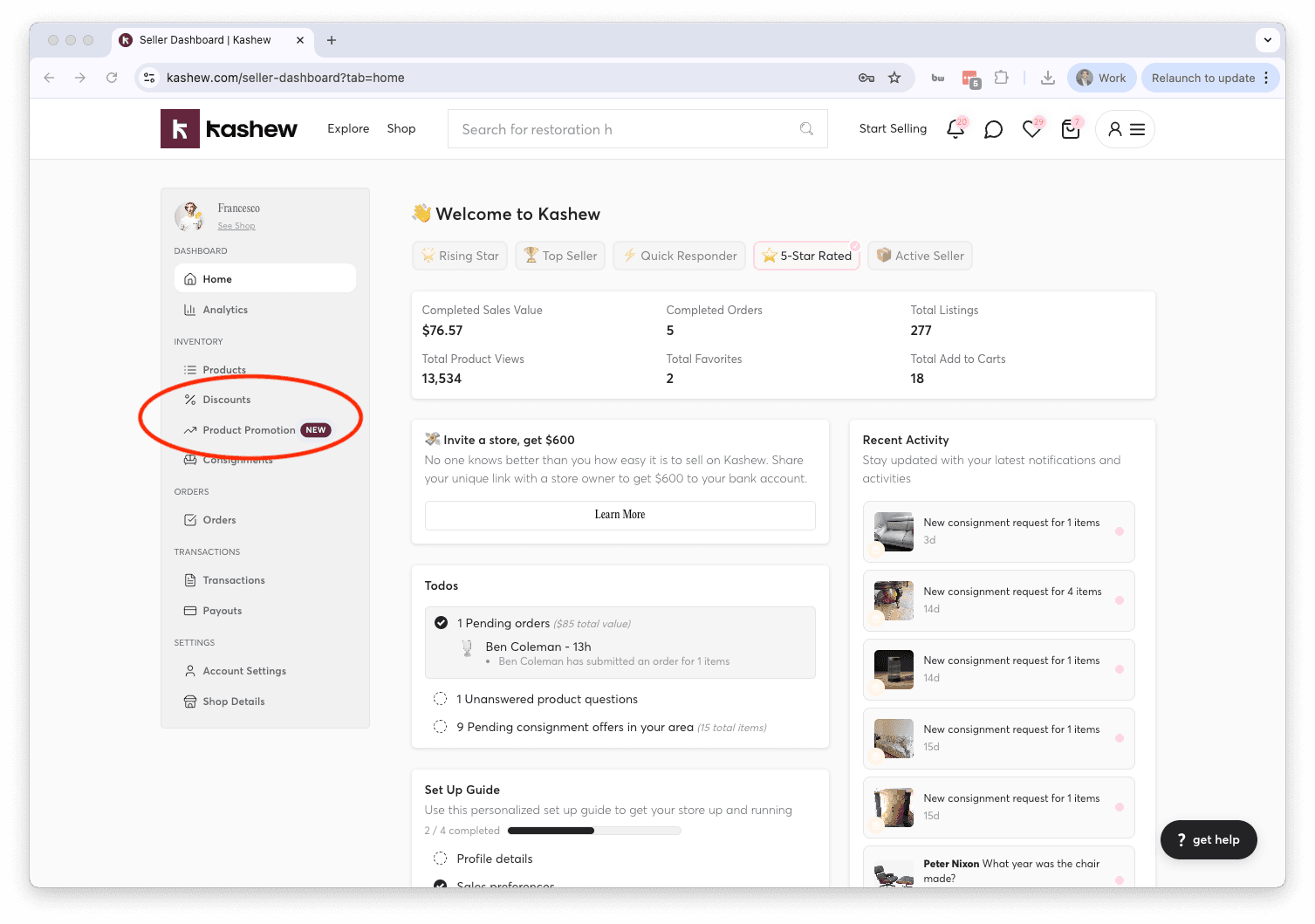1315x924 pixels.
Task: Reload the page in browser
Action: point(112,78)
